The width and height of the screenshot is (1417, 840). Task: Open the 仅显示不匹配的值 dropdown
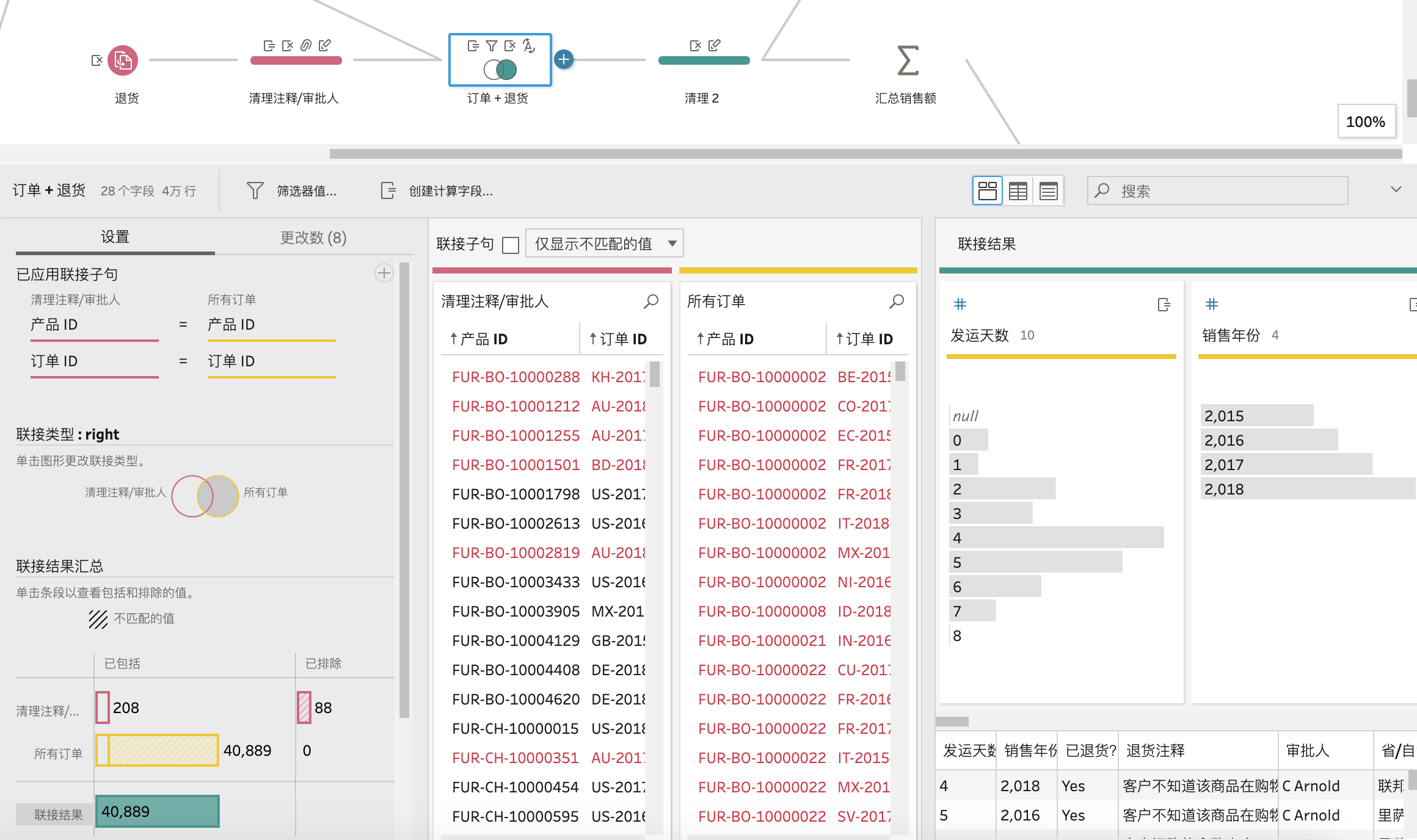click(603, 243)
